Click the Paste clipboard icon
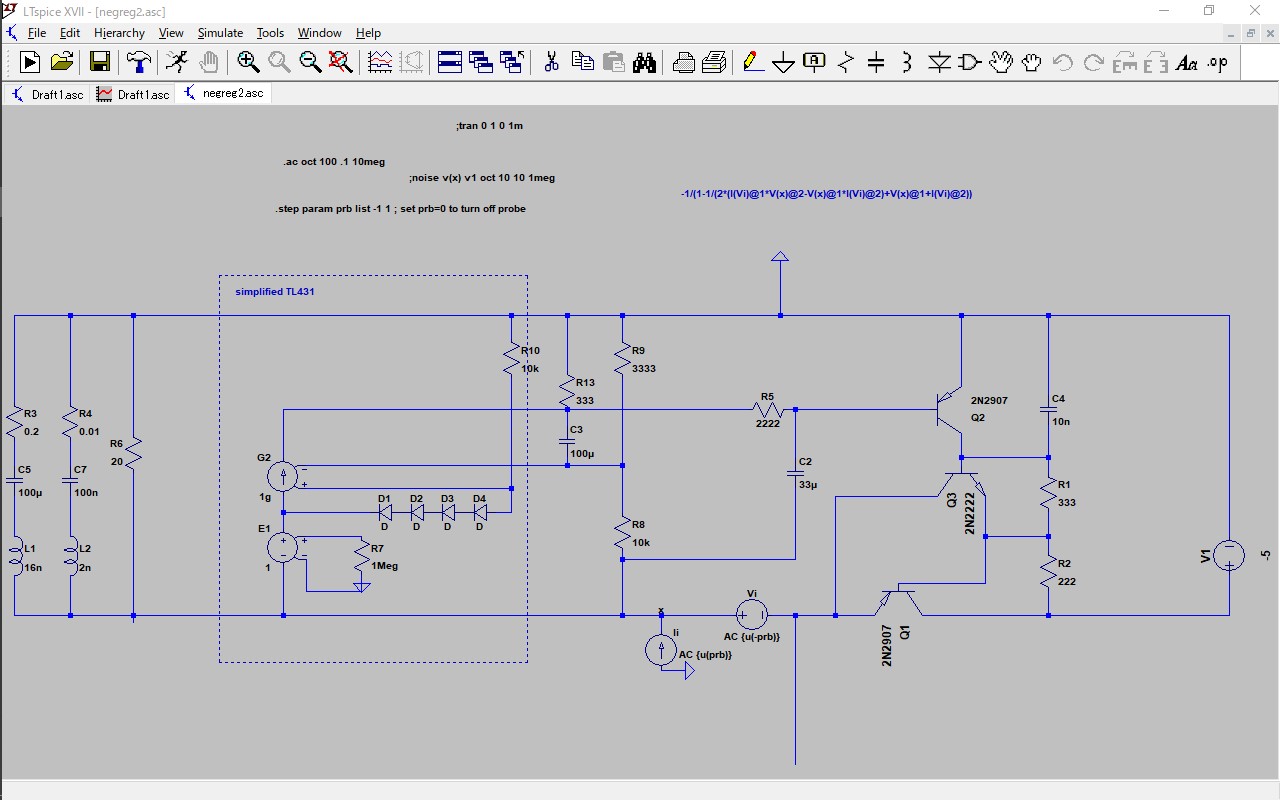Viewport: 1280px width, 800px height. (x=613, y=62)
